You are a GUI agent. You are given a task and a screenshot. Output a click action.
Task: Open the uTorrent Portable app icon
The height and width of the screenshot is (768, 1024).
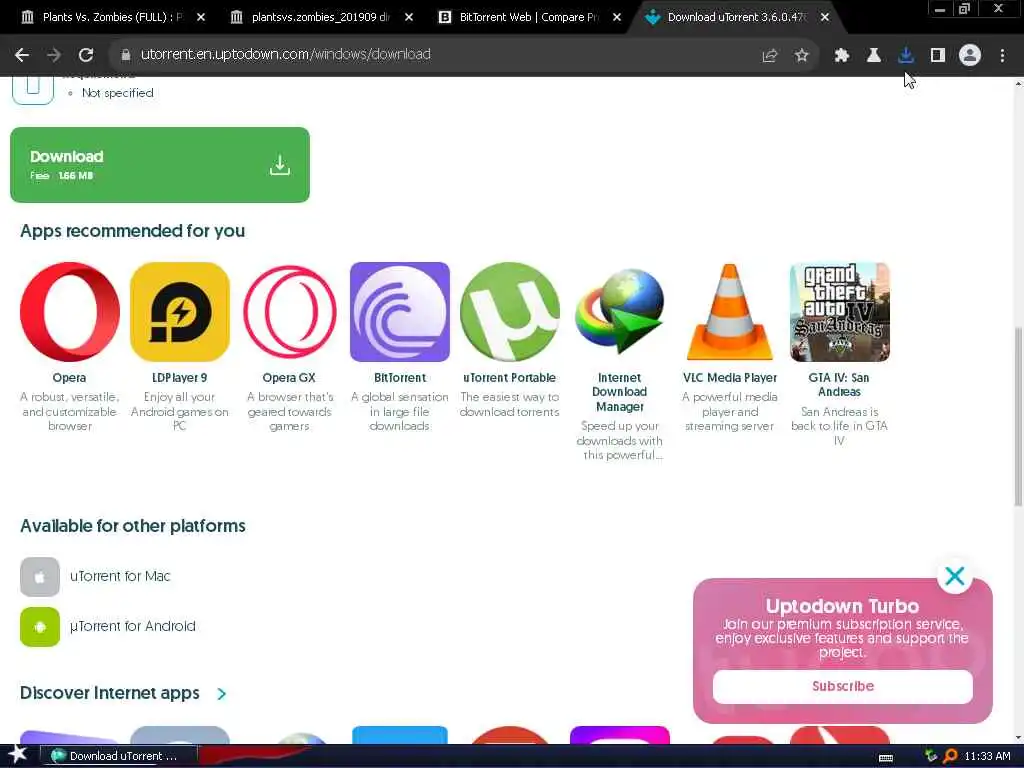[x=509, y=312]
